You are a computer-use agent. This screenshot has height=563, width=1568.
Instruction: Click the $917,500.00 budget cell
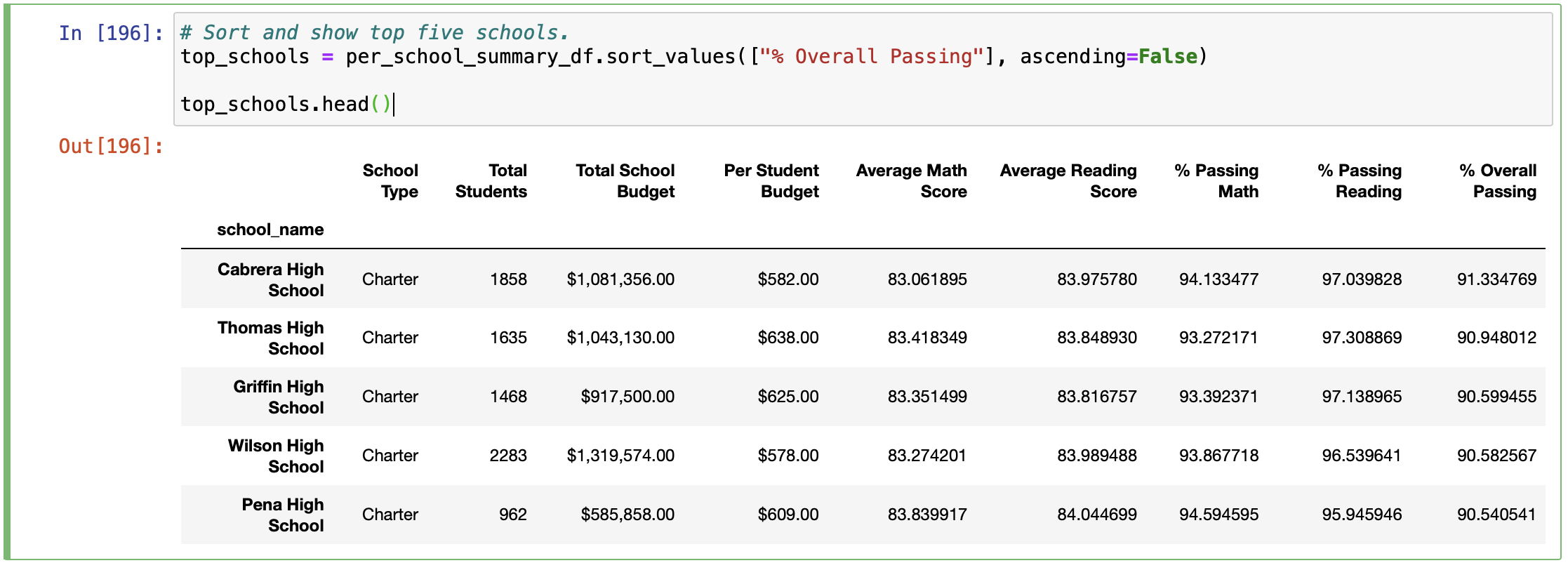tap(627, 397)
